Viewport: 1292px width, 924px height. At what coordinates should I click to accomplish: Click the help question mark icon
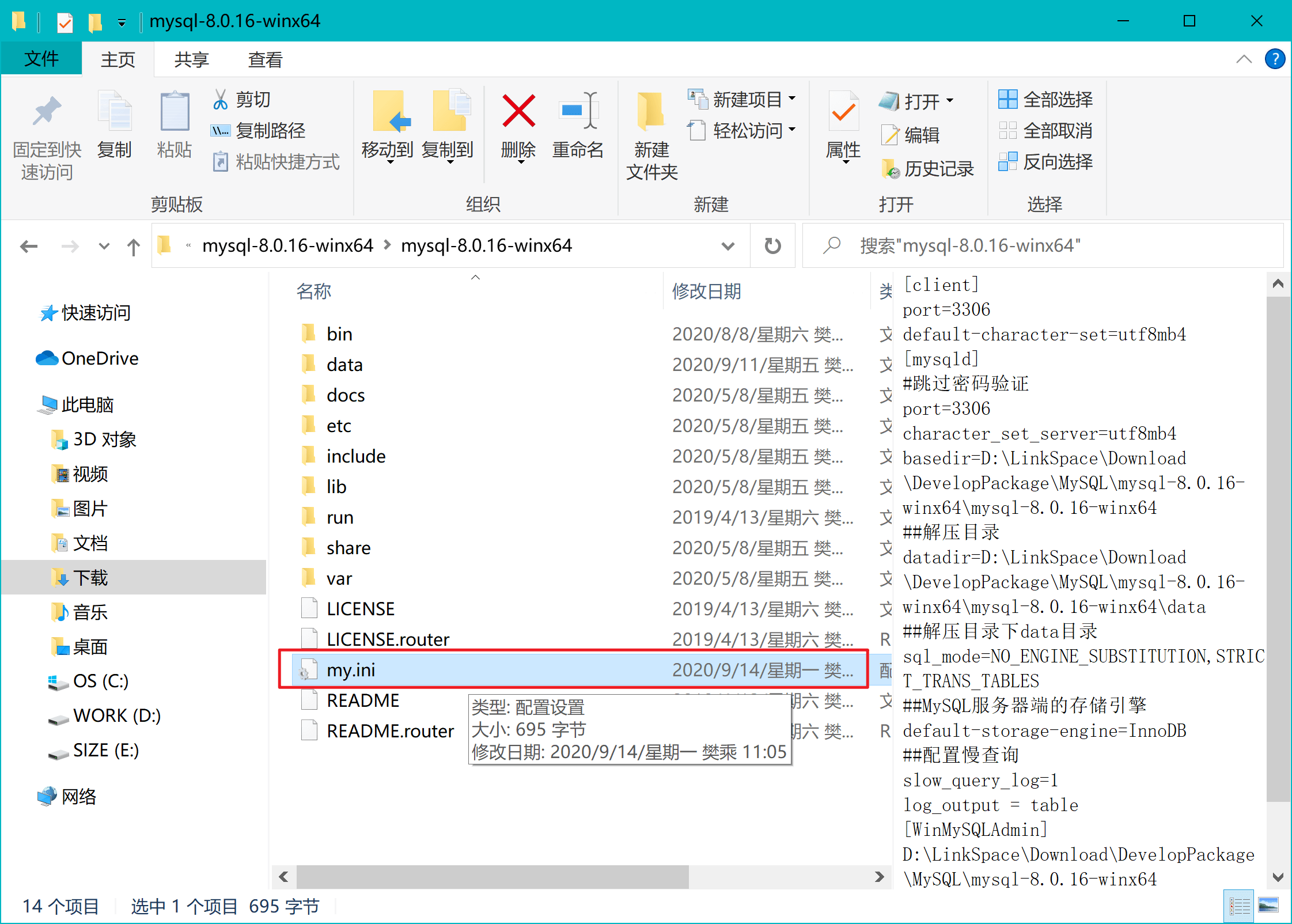coord(1275,59)
